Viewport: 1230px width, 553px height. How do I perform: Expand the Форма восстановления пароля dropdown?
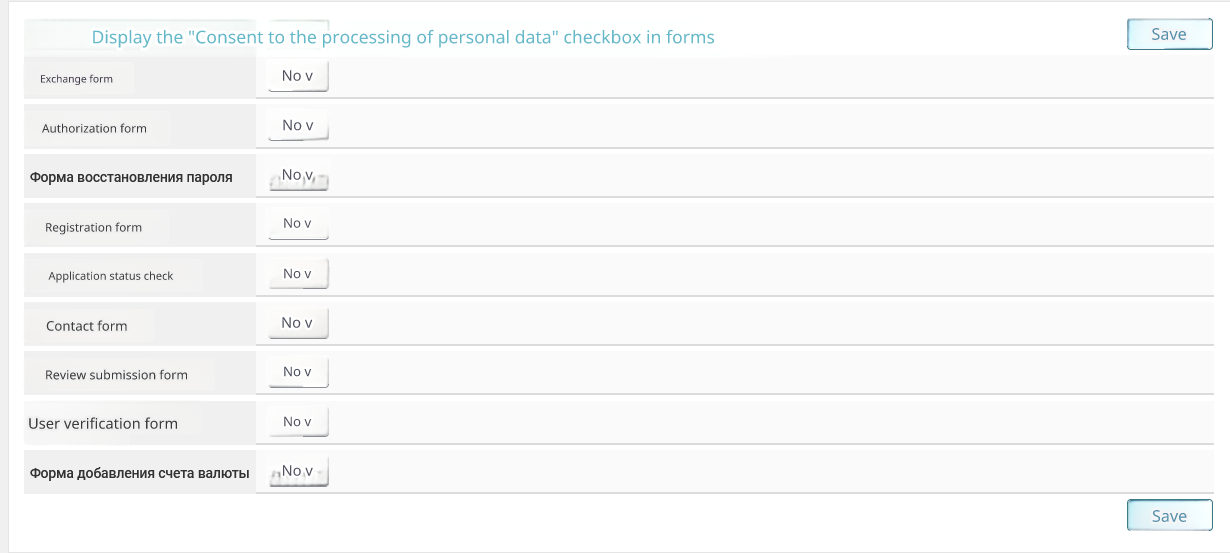coord(298,177)
